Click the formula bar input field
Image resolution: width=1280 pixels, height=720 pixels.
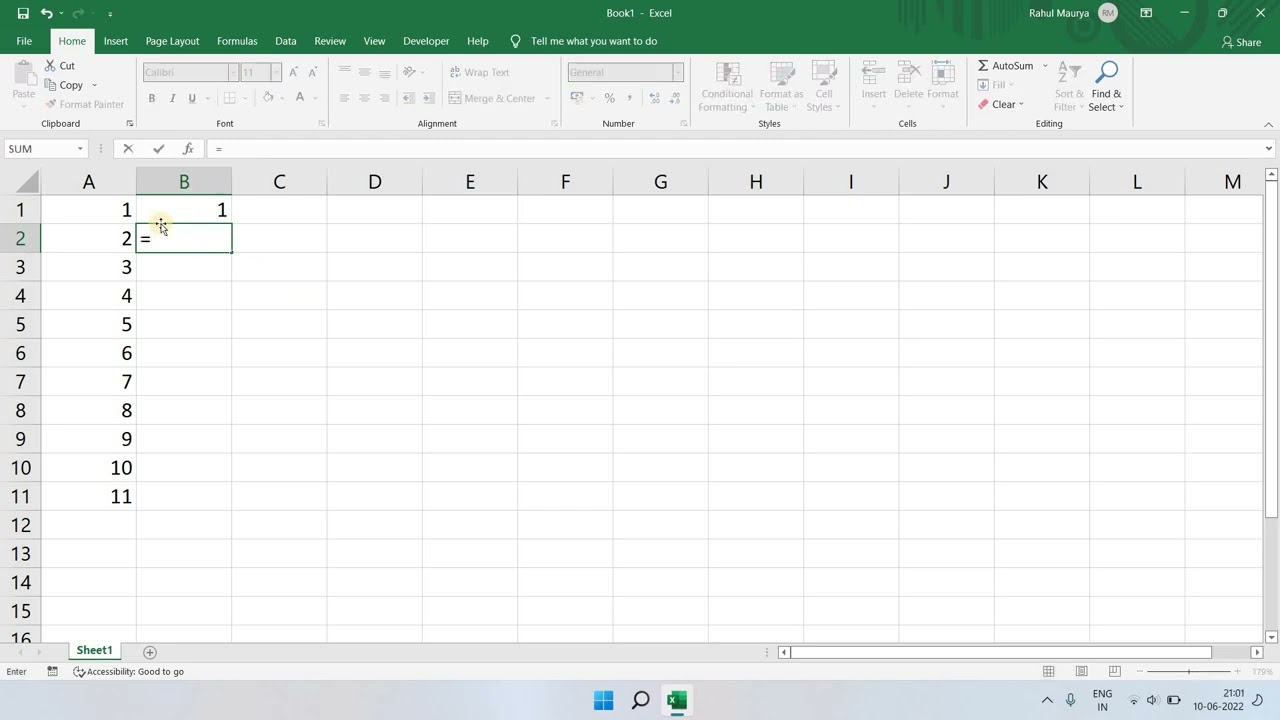click(x=735, y=148)
